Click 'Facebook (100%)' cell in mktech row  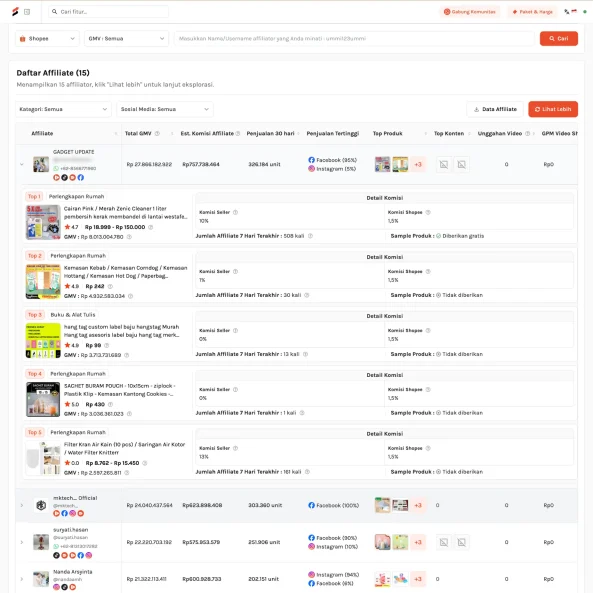pyautogui.click(x=333, y=505)
